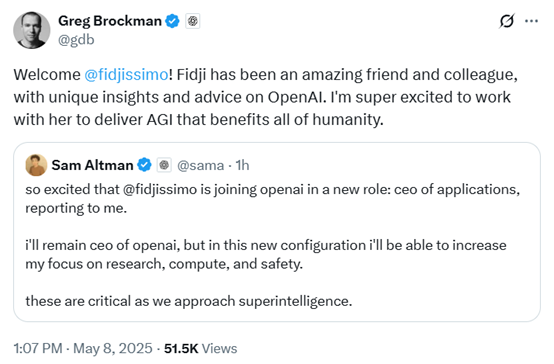Click the superintelligence line in quoted tweet
554x364 pixels.
click(189, 301)
